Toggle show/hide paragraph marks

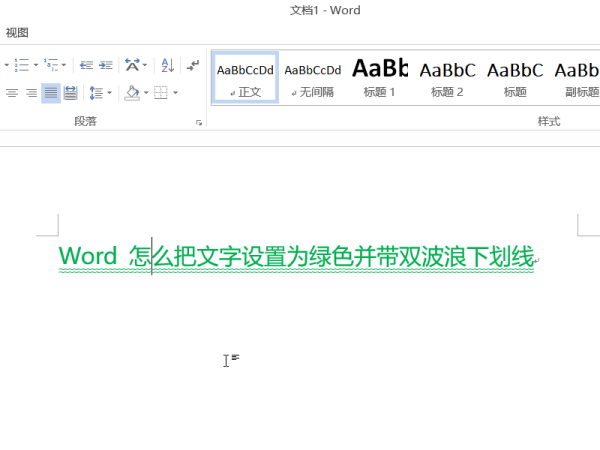[193, 65]
